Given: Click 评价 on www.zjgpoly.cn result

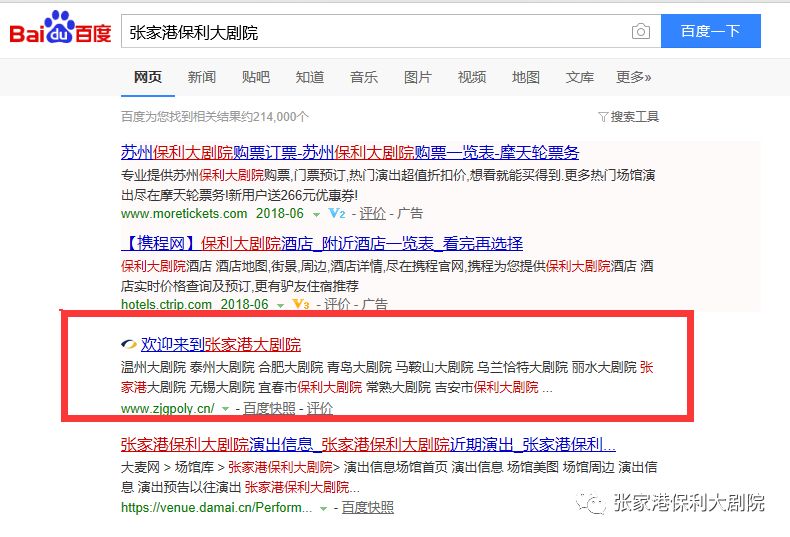Looking at the screenshot, I should [319, 408].
